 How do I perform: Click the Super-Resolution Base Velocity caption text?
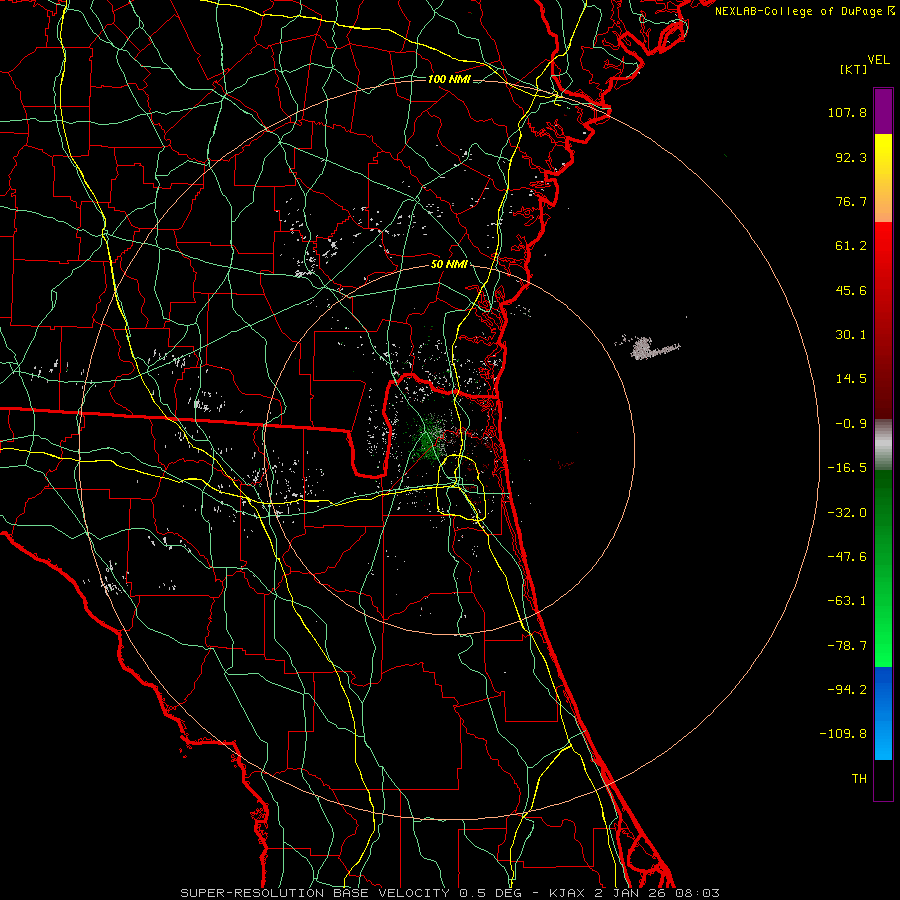pos(449,893)
